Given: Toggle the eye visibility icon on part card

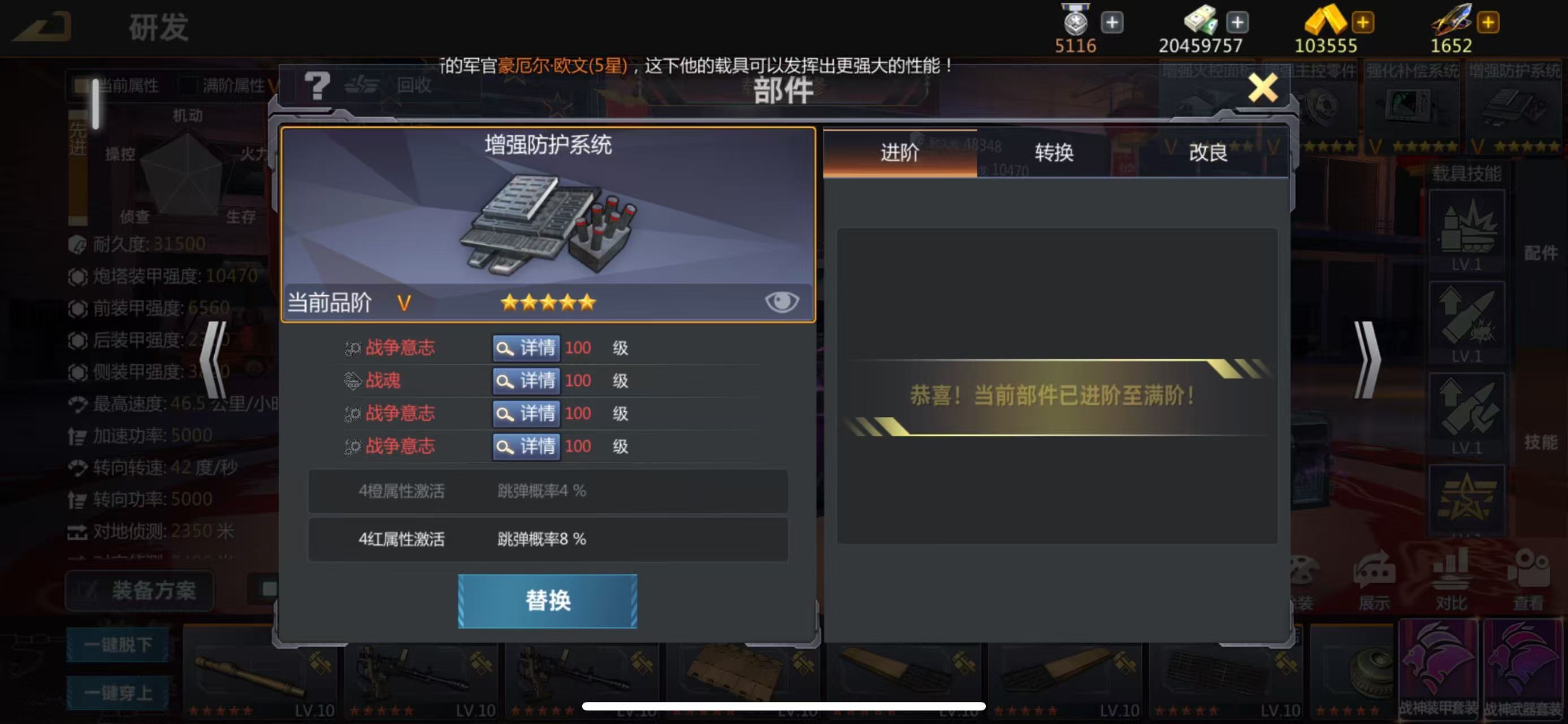Looking at the screenshot, I should pos(782,301).
